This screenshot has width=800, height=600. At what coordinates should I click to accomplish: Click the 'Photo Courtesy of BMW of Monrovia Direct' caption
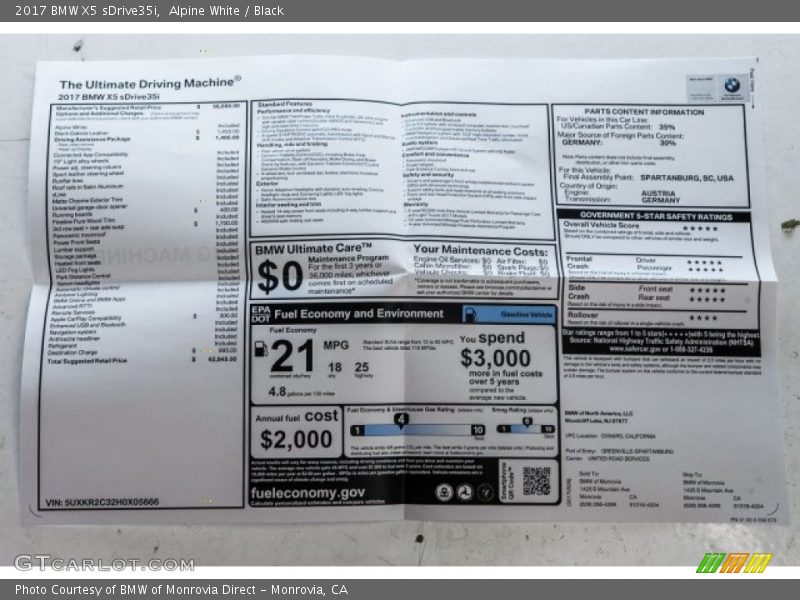181,590
